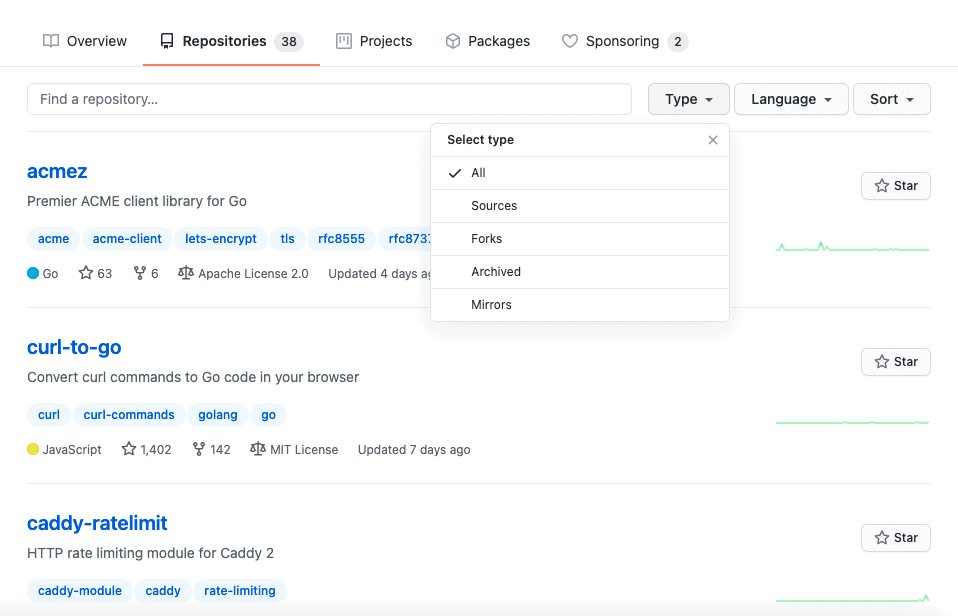958x616 pixels.
Task: Open the Packages tab
Action: (x=488, y=41)
